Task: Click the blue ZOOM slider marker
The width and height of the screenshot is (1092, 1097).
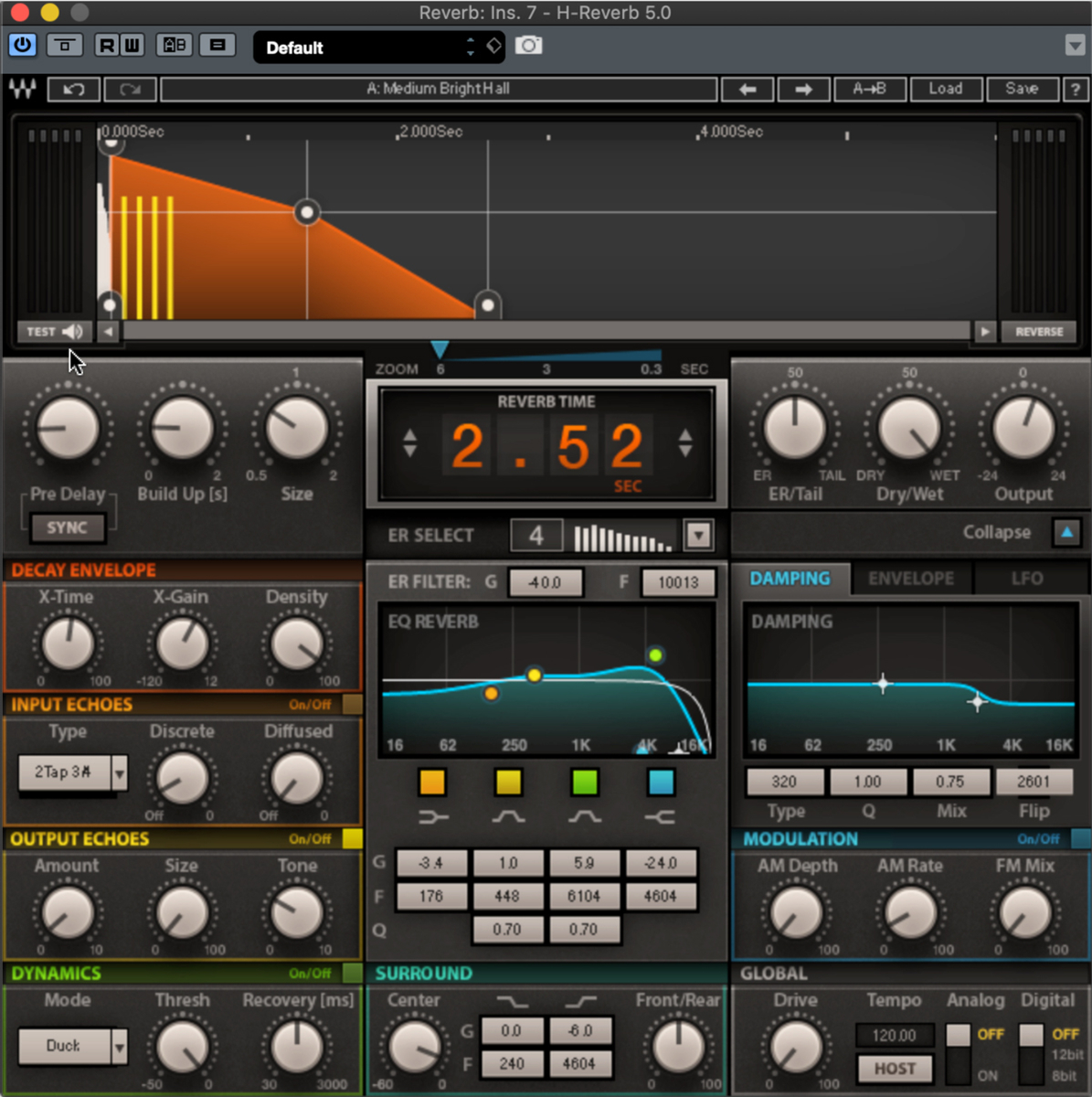Action: (x=440, y=350)
